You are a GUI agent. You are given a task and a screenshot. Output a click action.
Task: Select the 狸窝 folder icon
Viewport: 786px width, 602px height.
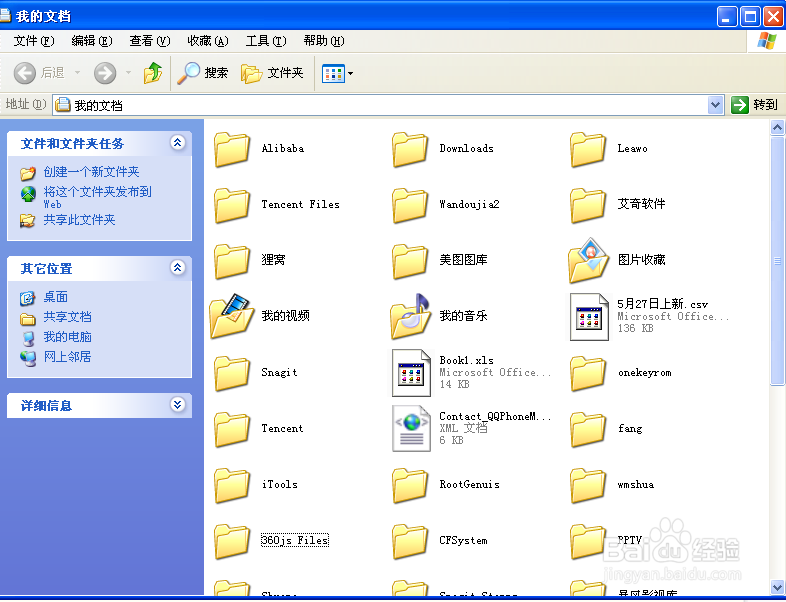(x=232, y=261)
